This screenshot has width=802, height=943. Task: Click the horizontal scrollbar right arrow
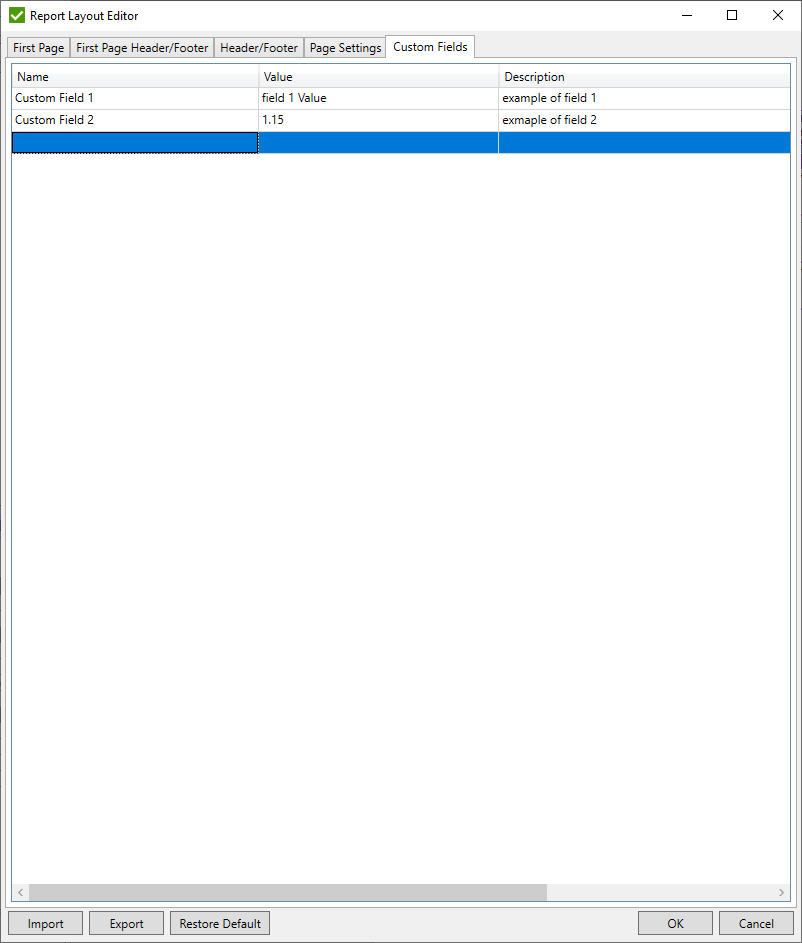tap(782, 892)
